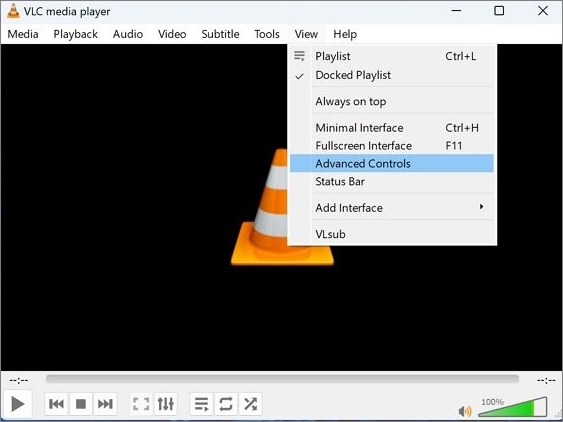Open the Audio menu

click(128, 34)
